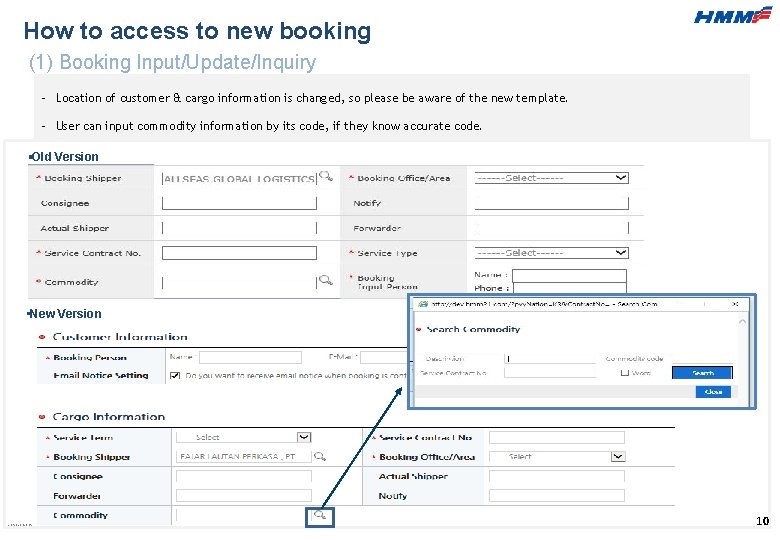The width and height of the screenshot is (780, 540).
Task: Collapse the Customer Information section bullet
Action: tap(42, 337)
